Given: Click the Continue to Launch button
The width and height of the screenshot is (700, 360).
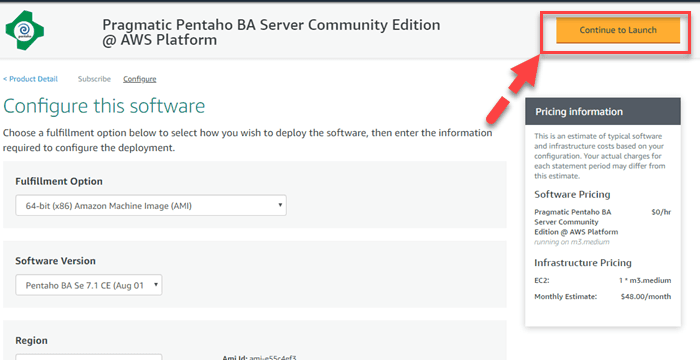Looking at the screenshot, I should tap(618, 30).
